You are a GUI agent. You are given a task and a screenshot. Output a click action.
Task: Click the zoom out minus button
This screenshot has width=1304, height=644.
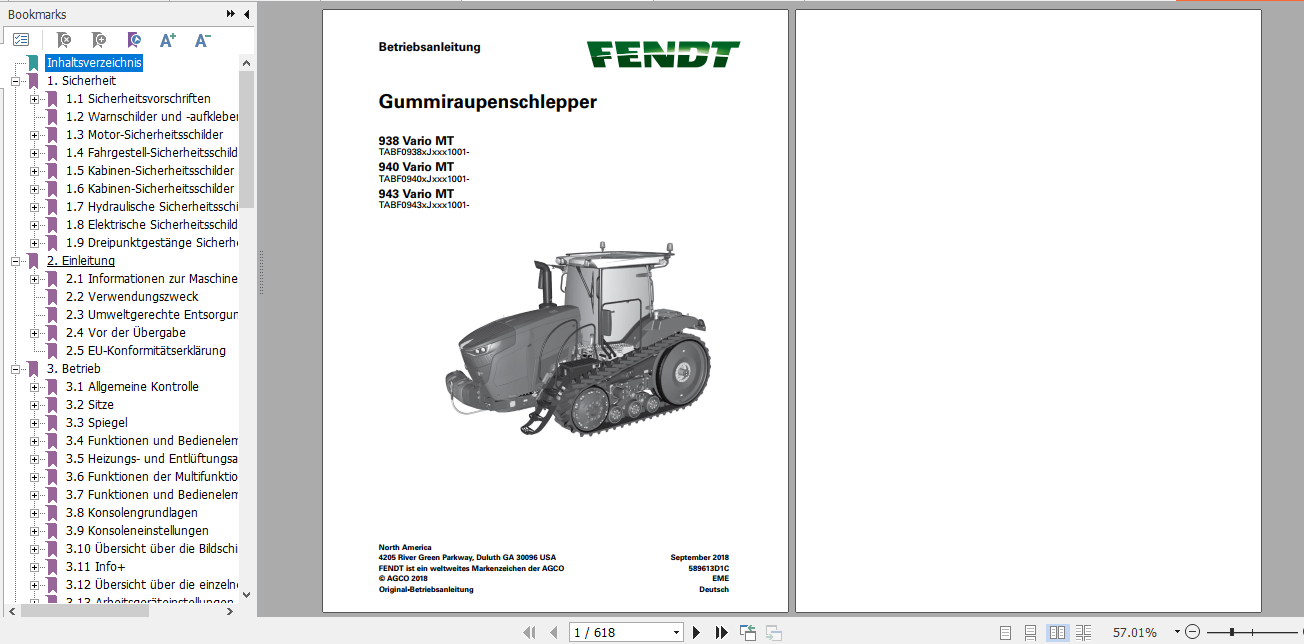[1192, 632]
